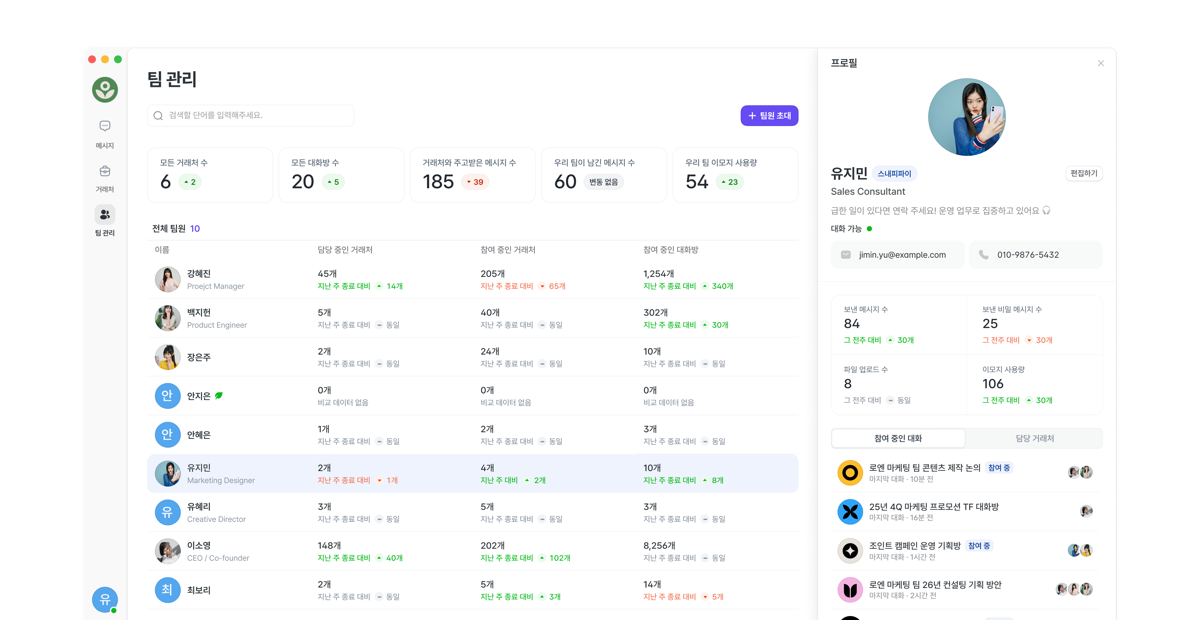Click the email envelope icon
The height and width of the screenshot is (620, 1200).
pyautogui.click(x=846, y=255)
